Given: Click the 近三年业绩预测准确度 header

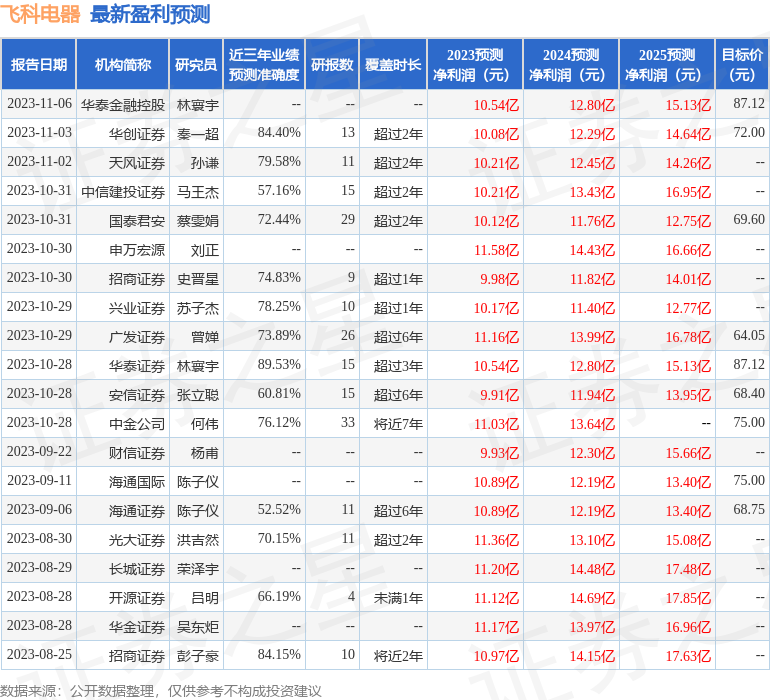Looking at the screenshot, I should coord(264,64).
